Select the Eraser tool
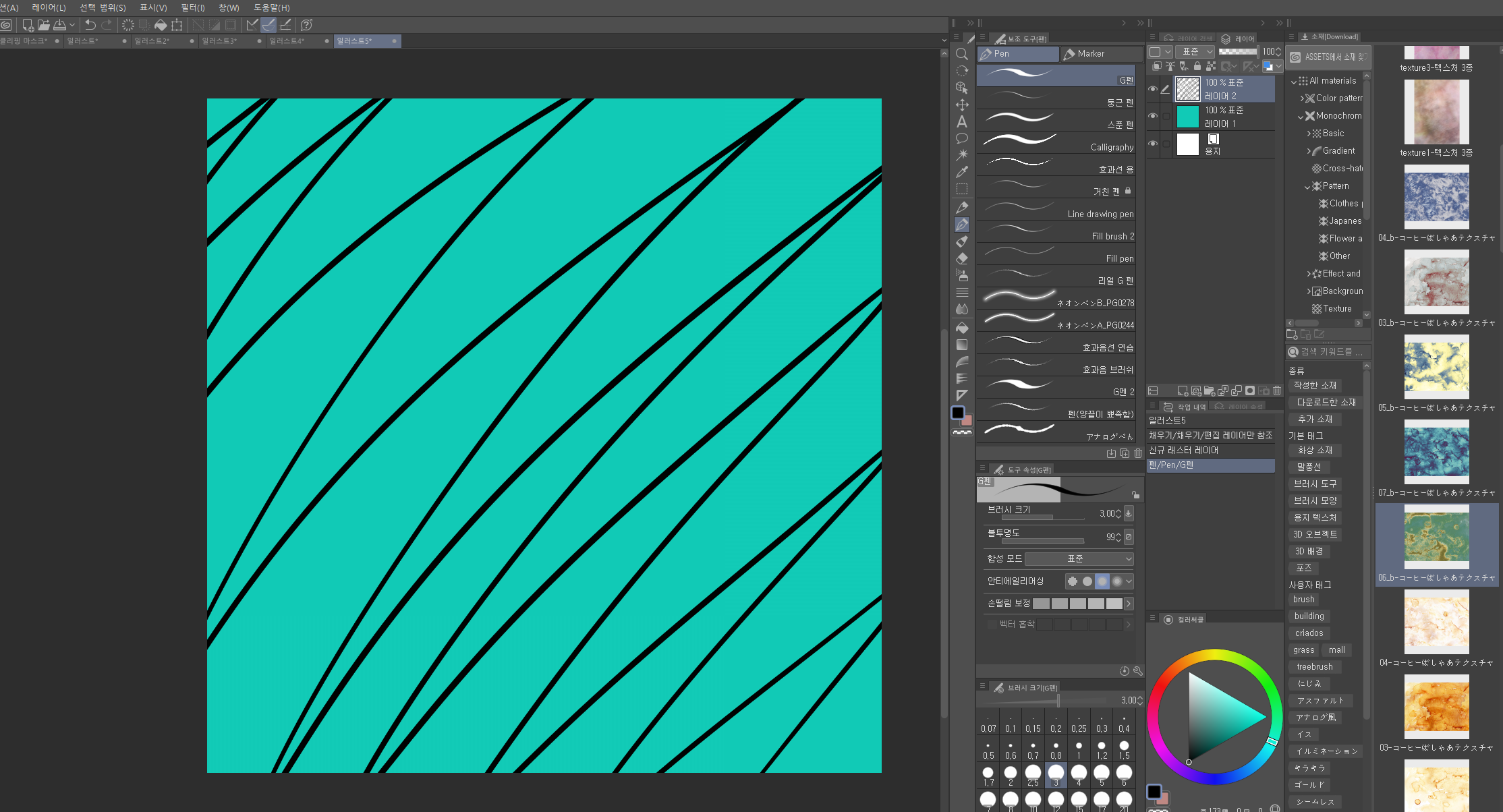 962,258
